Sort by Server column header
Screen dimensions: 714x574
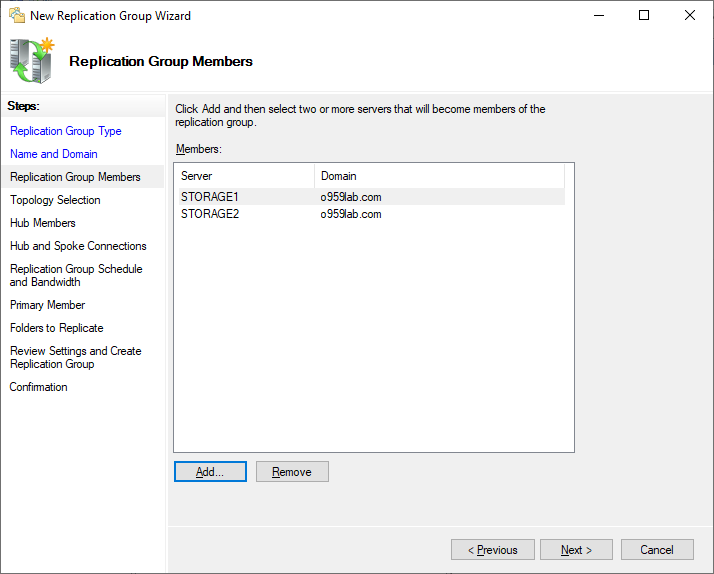click(246, 176)
